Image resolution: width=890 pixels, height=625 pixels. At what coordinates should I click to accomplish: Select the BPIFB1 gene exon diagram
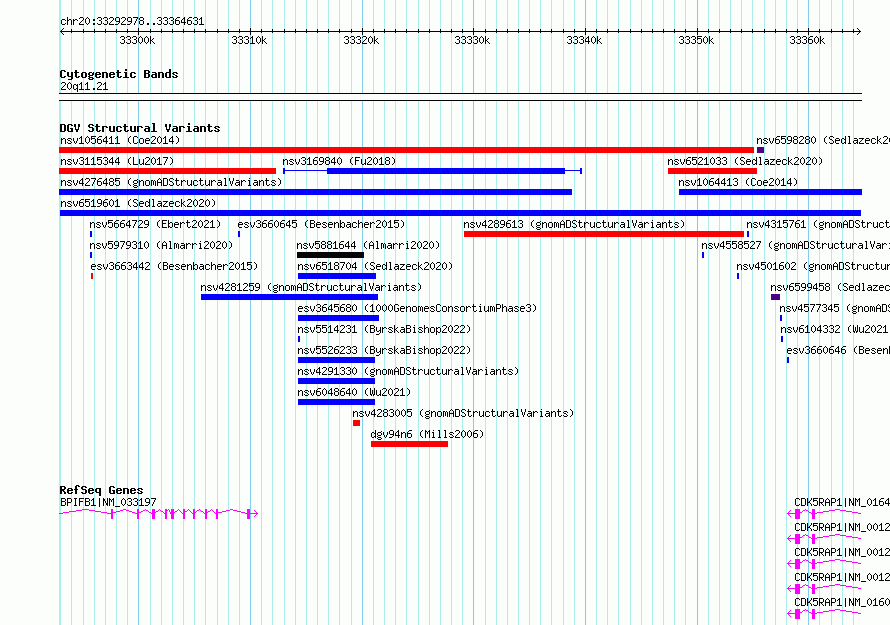click(x=159, y=514)
